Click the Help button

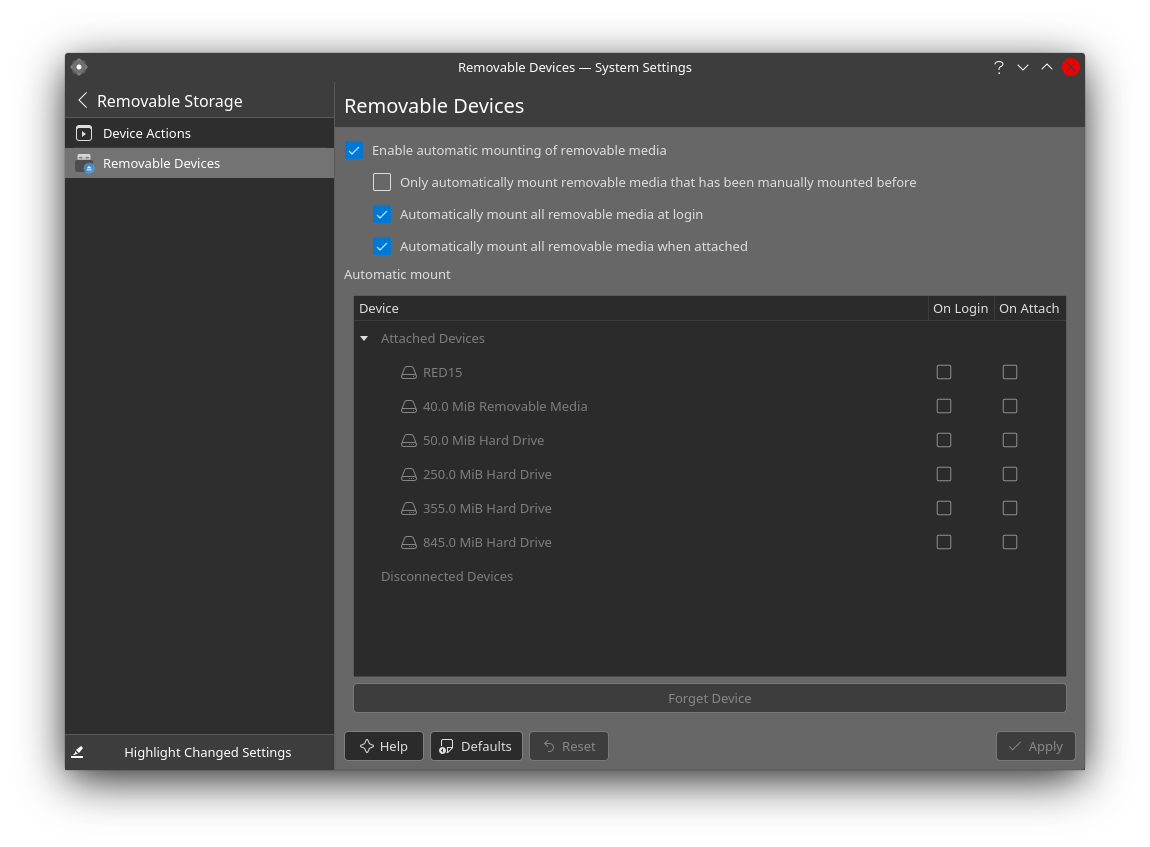384,746
